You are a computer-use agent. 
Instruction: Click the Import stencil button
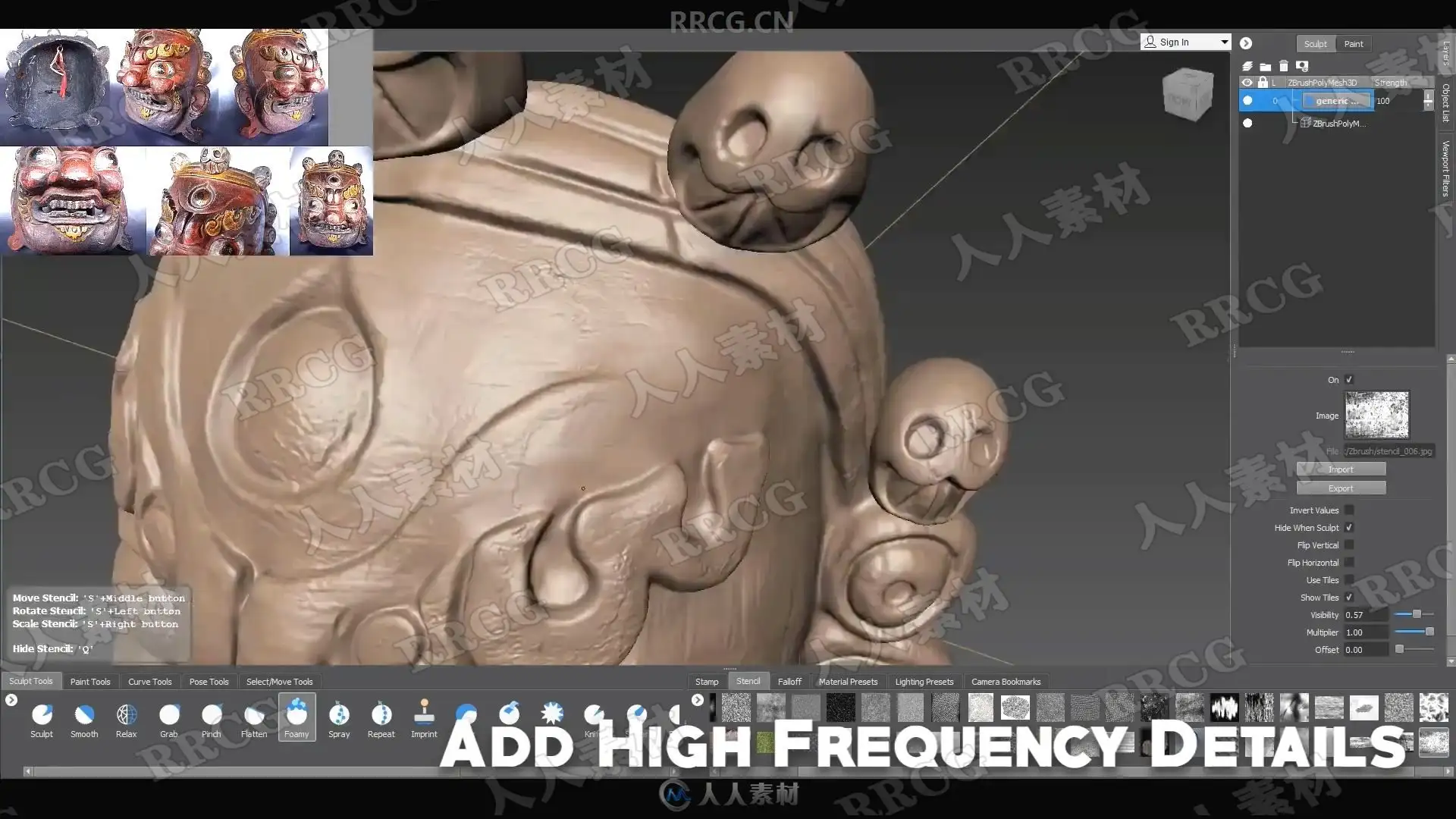[x=1341, y=469]
